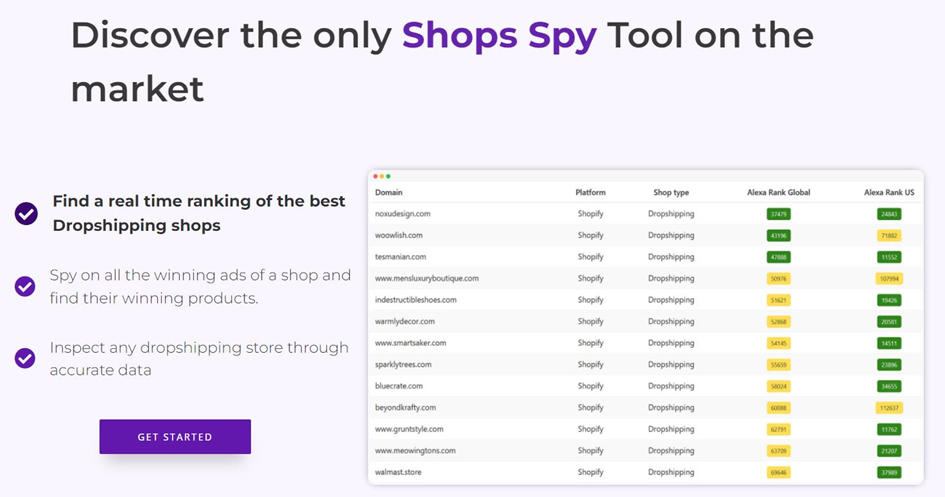
Task: Click green 37479 global rank badge
Action: pyautogui.click(x=779, y=214)
